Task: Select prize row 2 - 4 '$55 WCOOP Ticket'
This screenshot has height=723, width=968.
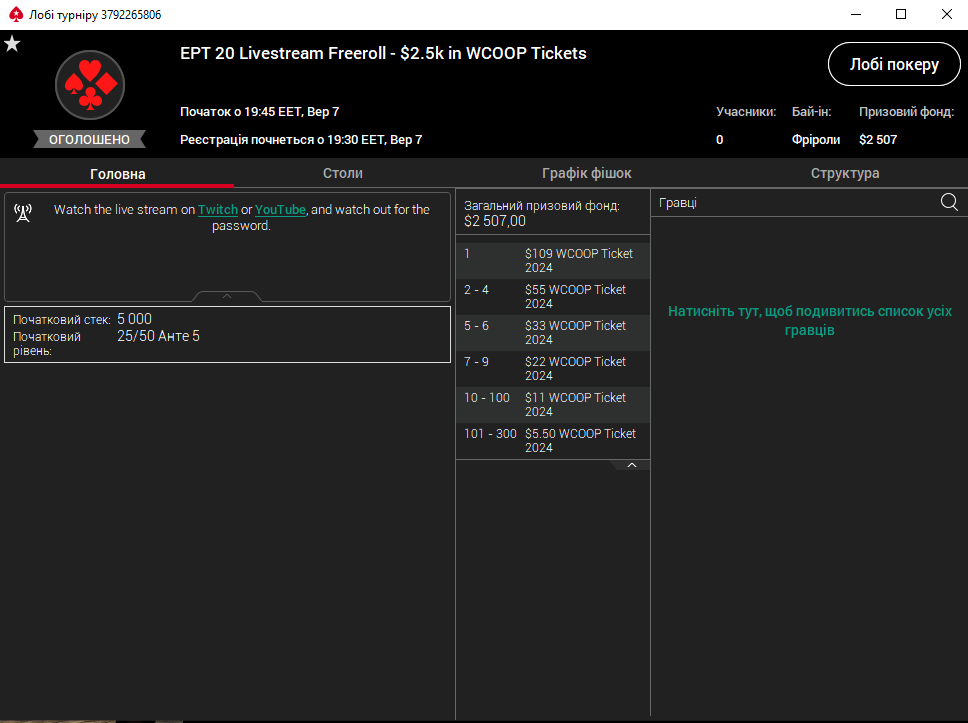Action: click(553, 296)
